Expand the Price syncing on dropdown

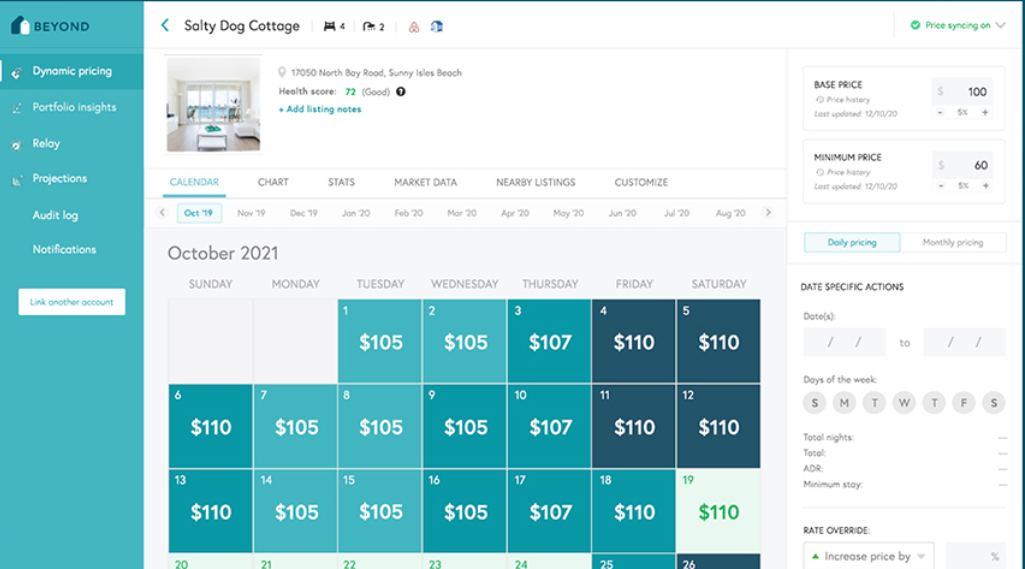click(1000, 26)
